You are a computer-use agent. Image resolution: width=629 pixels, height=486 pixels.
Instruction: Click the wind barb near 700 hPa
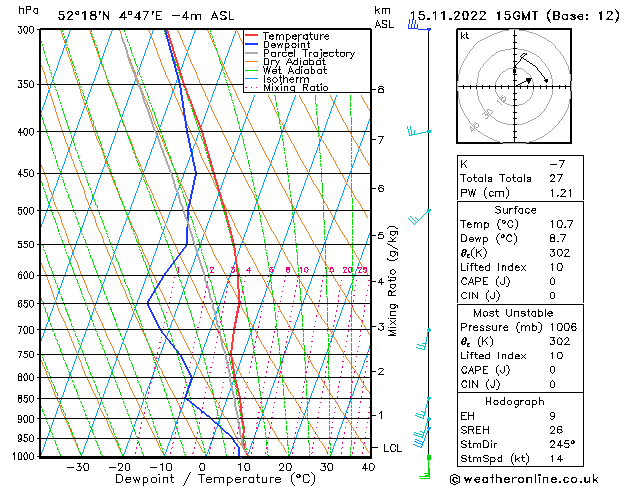(423, 339)
